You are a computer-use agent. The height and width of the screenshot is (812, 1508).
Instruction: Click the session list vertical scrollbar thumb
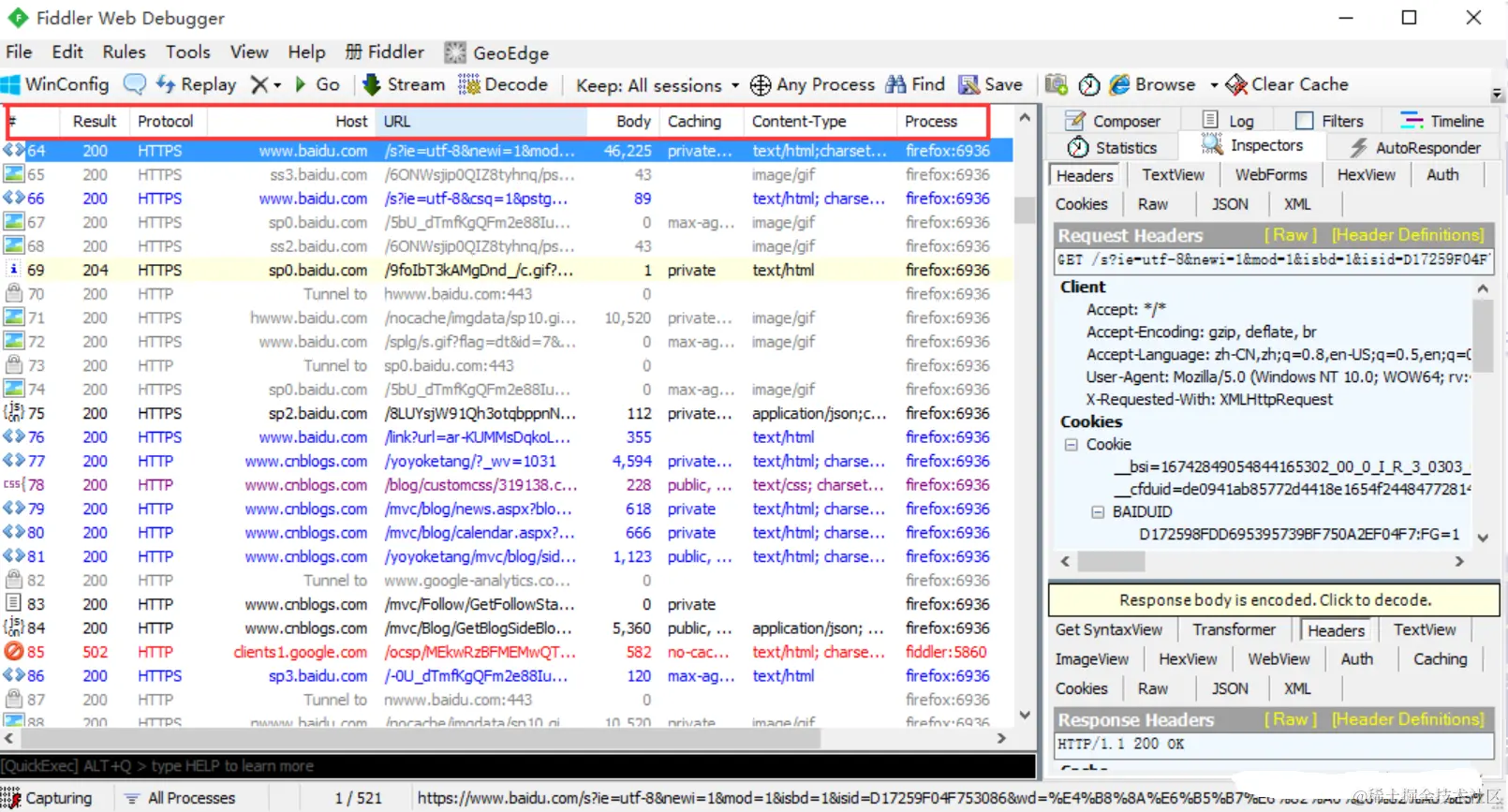(x=1025, y=209)
